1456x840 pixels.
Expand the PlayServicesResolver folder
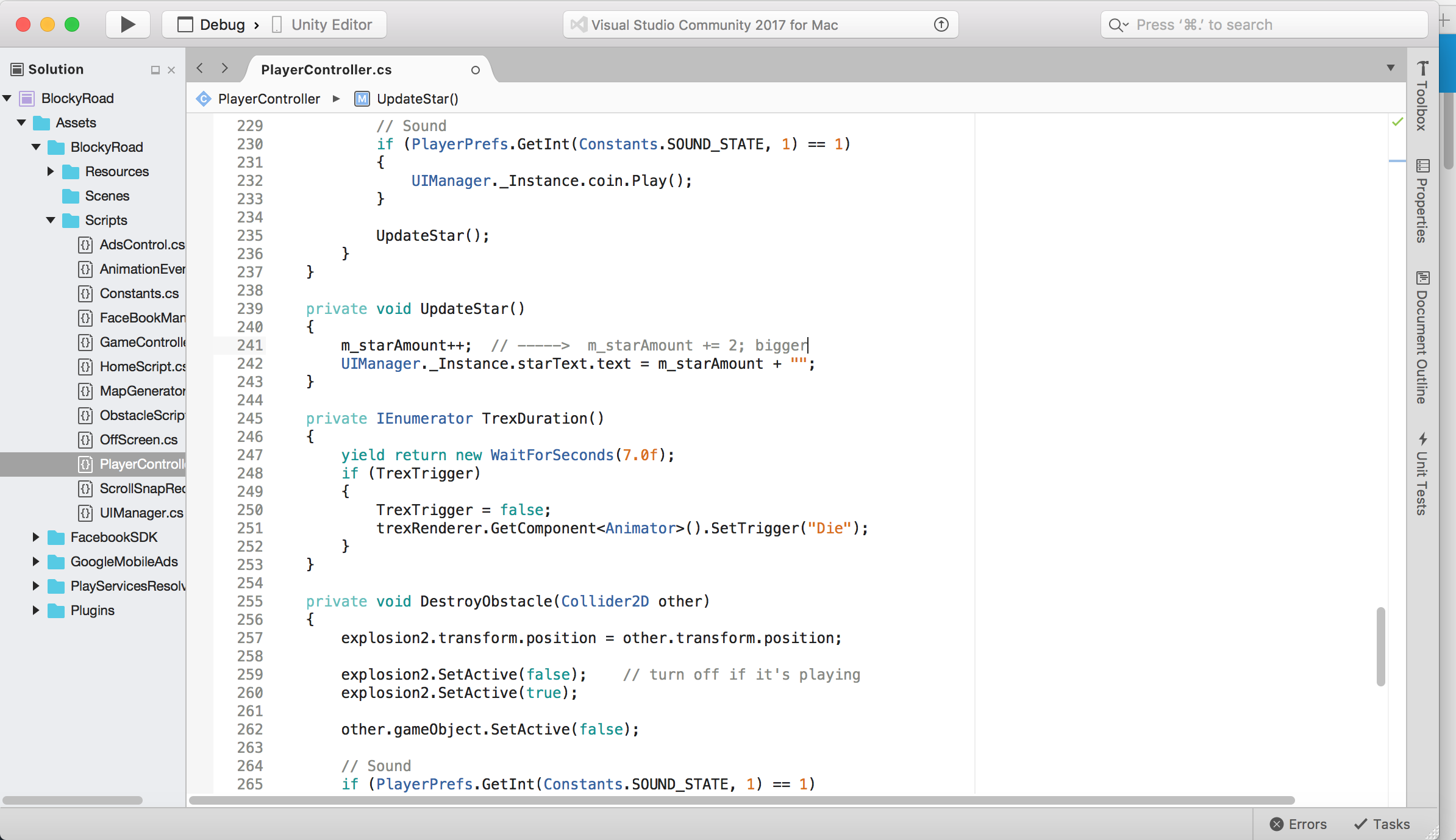(x=36, y=586)
